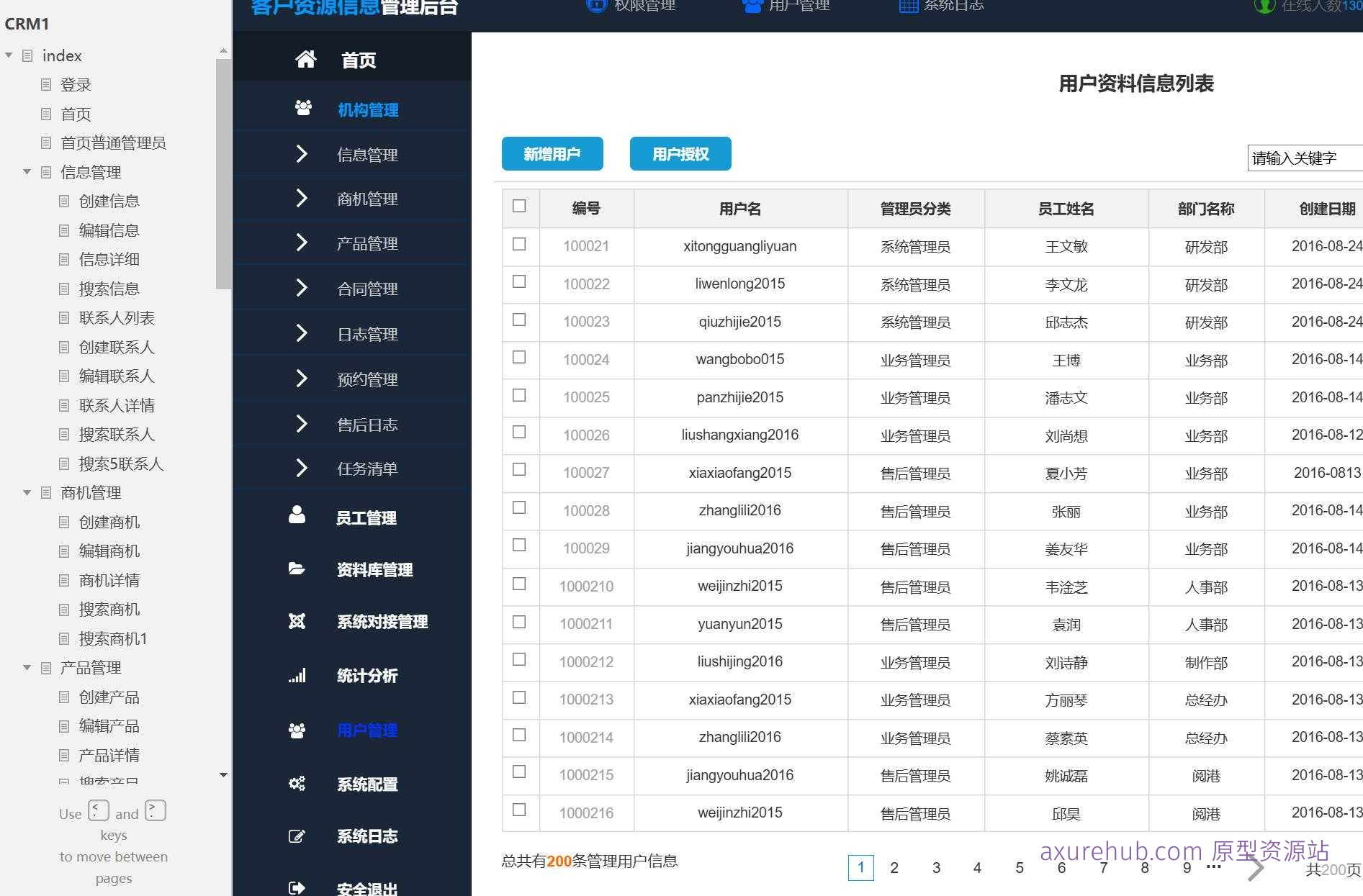1363x896 pixels.
Task: Select the 系统对接管理 icon
Action: click(x=297, y=621)
